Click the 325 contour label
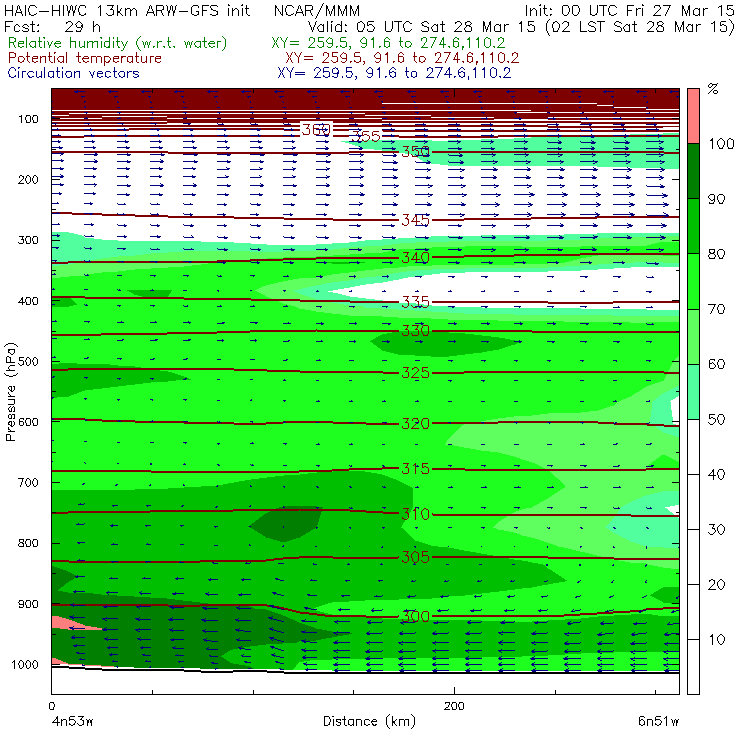The image size is (740, 740). pyautogui.click(x=415, y=373)
